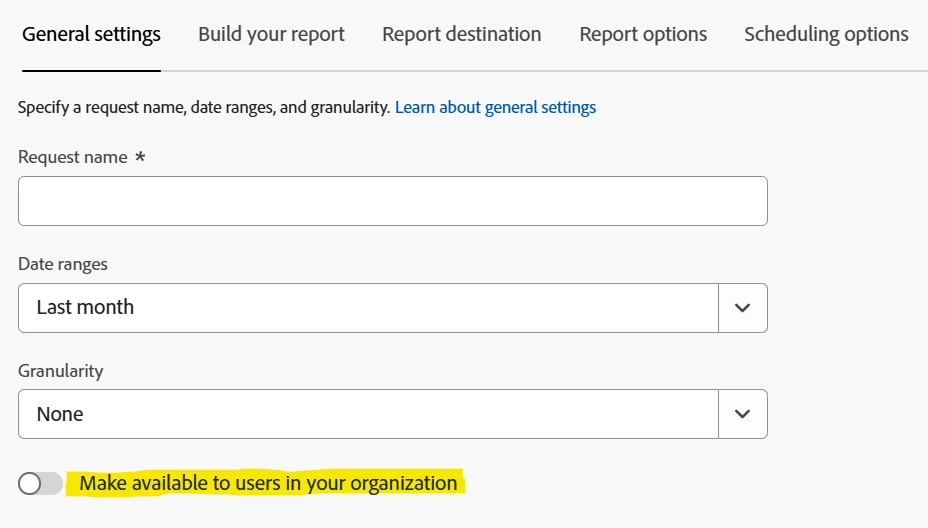Click the required asterisk beside Request name
This screenshot has height=528, width=928.
point(140,157)
